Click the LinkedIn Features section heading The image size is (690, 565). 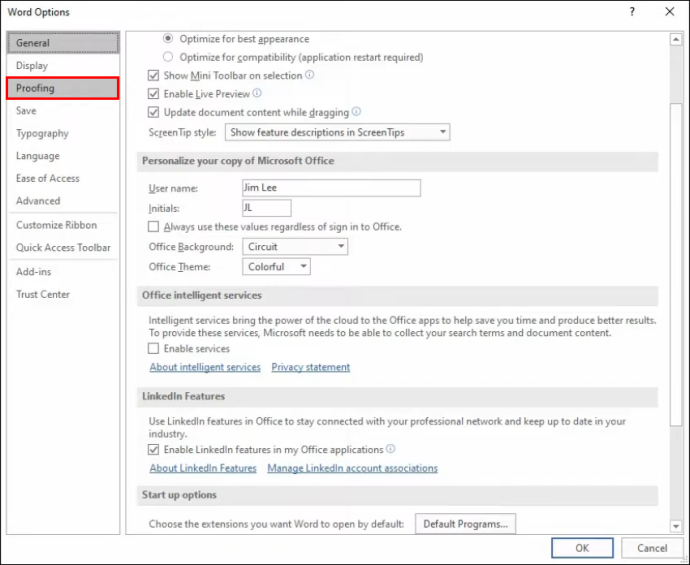tap(184, 396)
